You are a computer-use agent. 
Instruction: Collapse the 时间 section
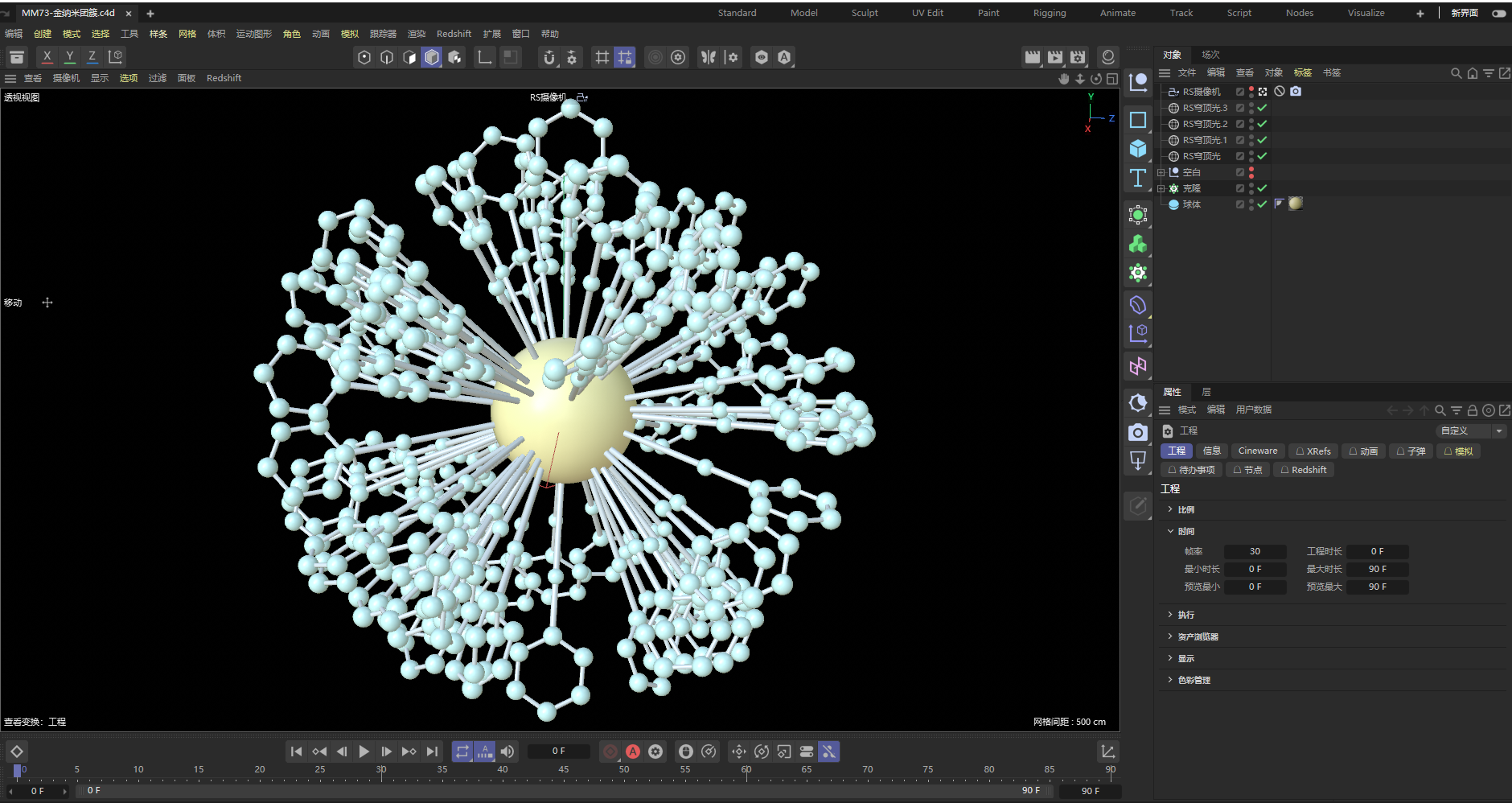(1170, 531)
